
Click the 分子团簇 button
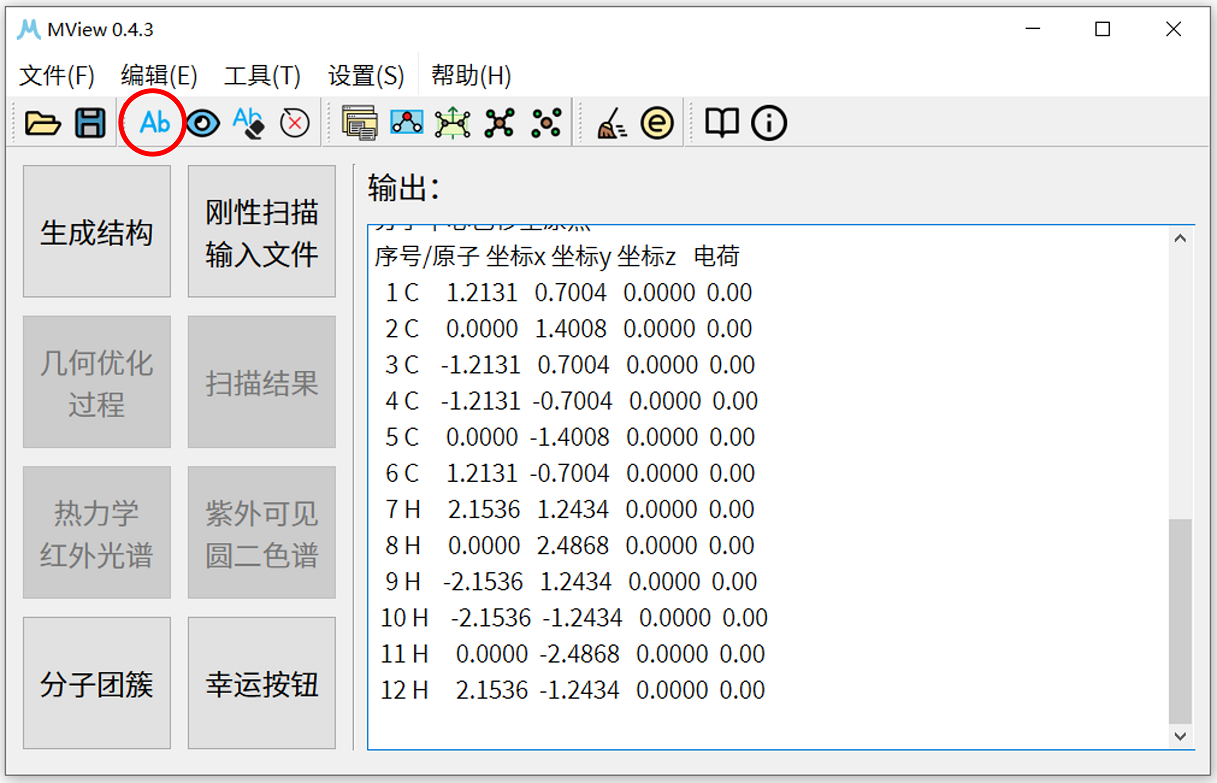[95, 682]
